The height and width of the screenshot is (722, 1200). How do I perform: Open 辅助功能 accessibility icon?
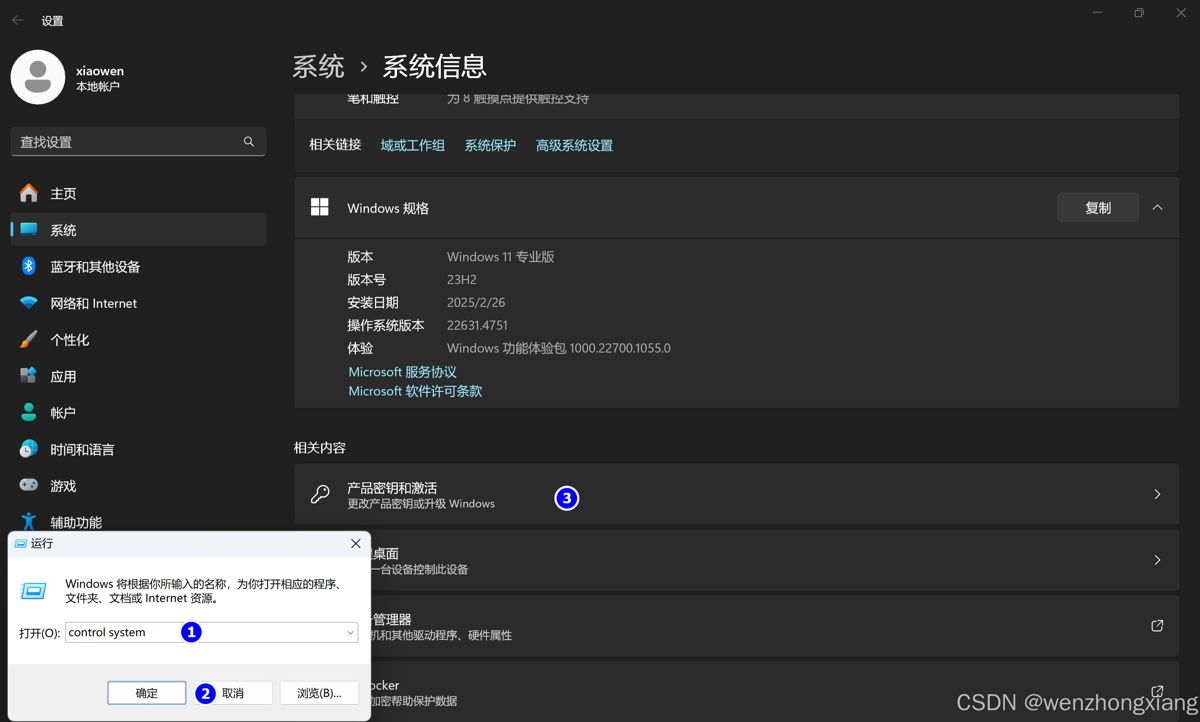pyautogui.click(x=29, y=521)
